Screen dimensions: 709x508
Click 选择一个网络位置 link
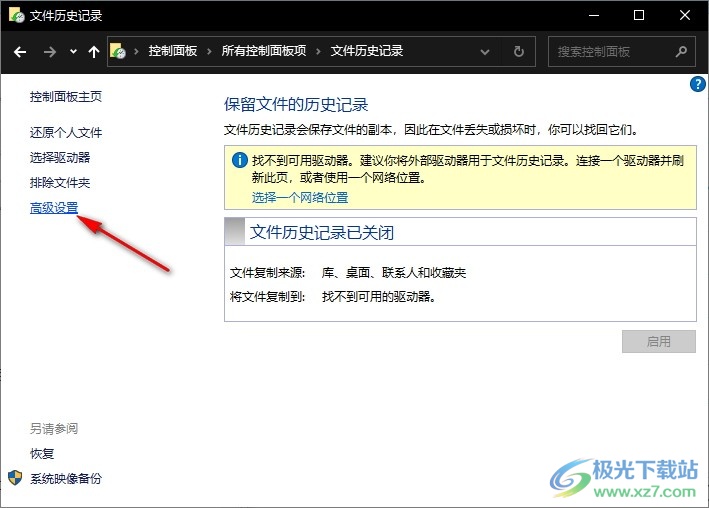(x=300, y=198)
